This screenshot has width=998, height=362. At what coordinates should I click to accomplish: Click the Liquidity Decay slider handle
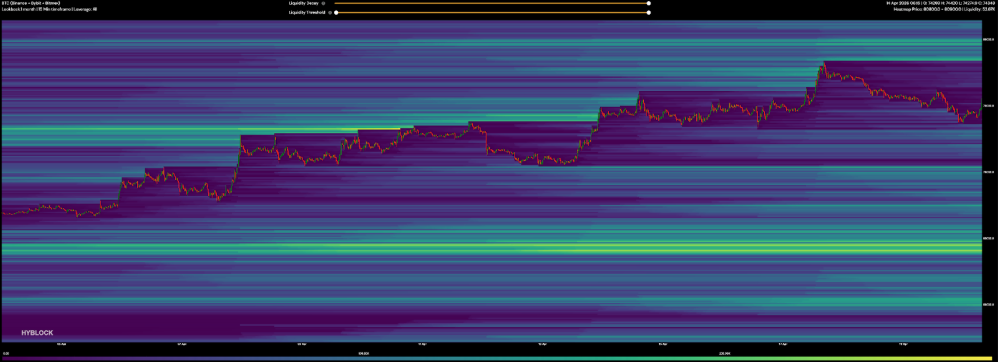pyautogui.click(x=649, y=3)
